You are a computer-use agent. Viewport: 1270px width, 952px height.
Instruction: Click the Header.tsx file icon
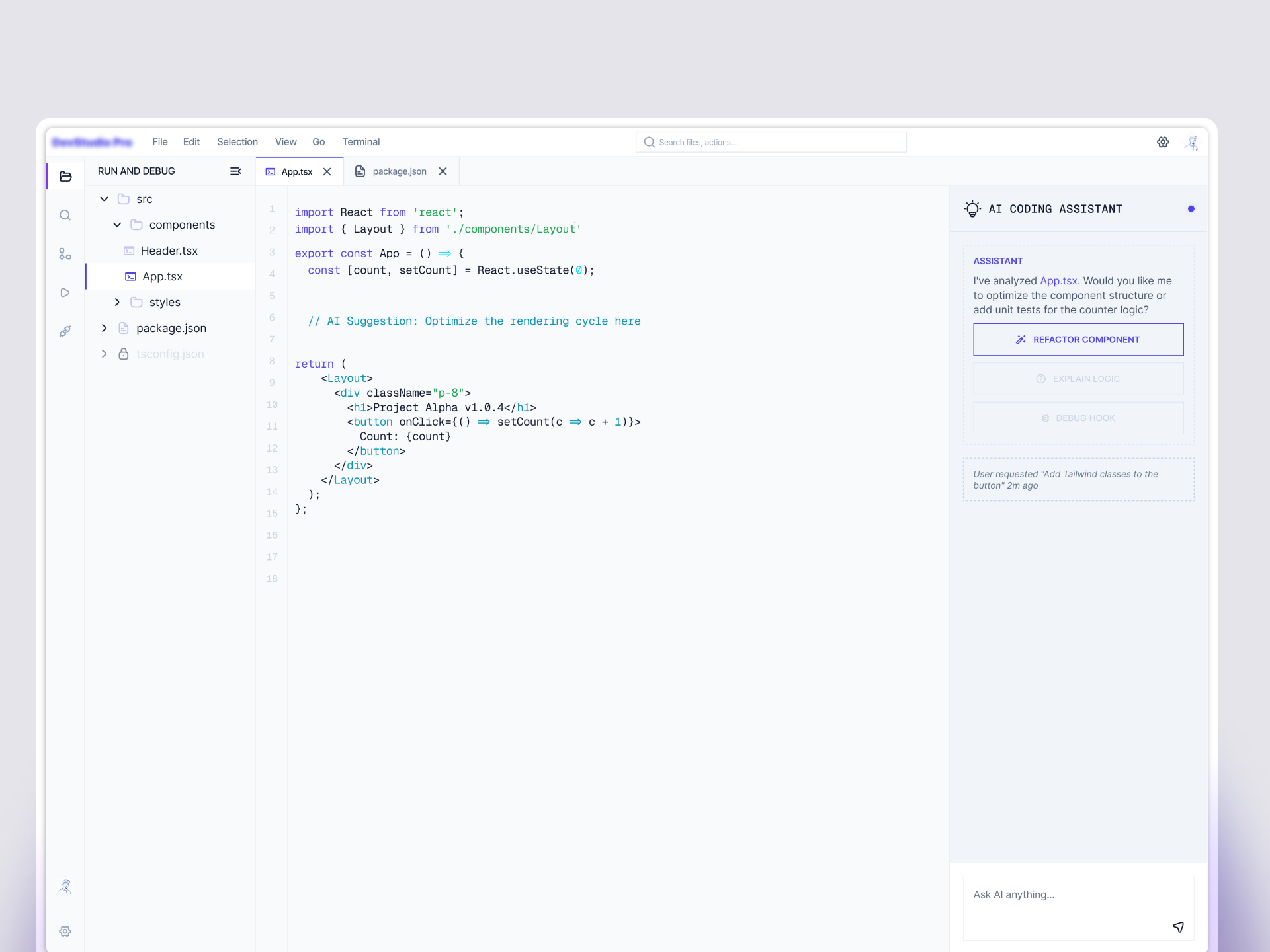click(x=129, y=251)
